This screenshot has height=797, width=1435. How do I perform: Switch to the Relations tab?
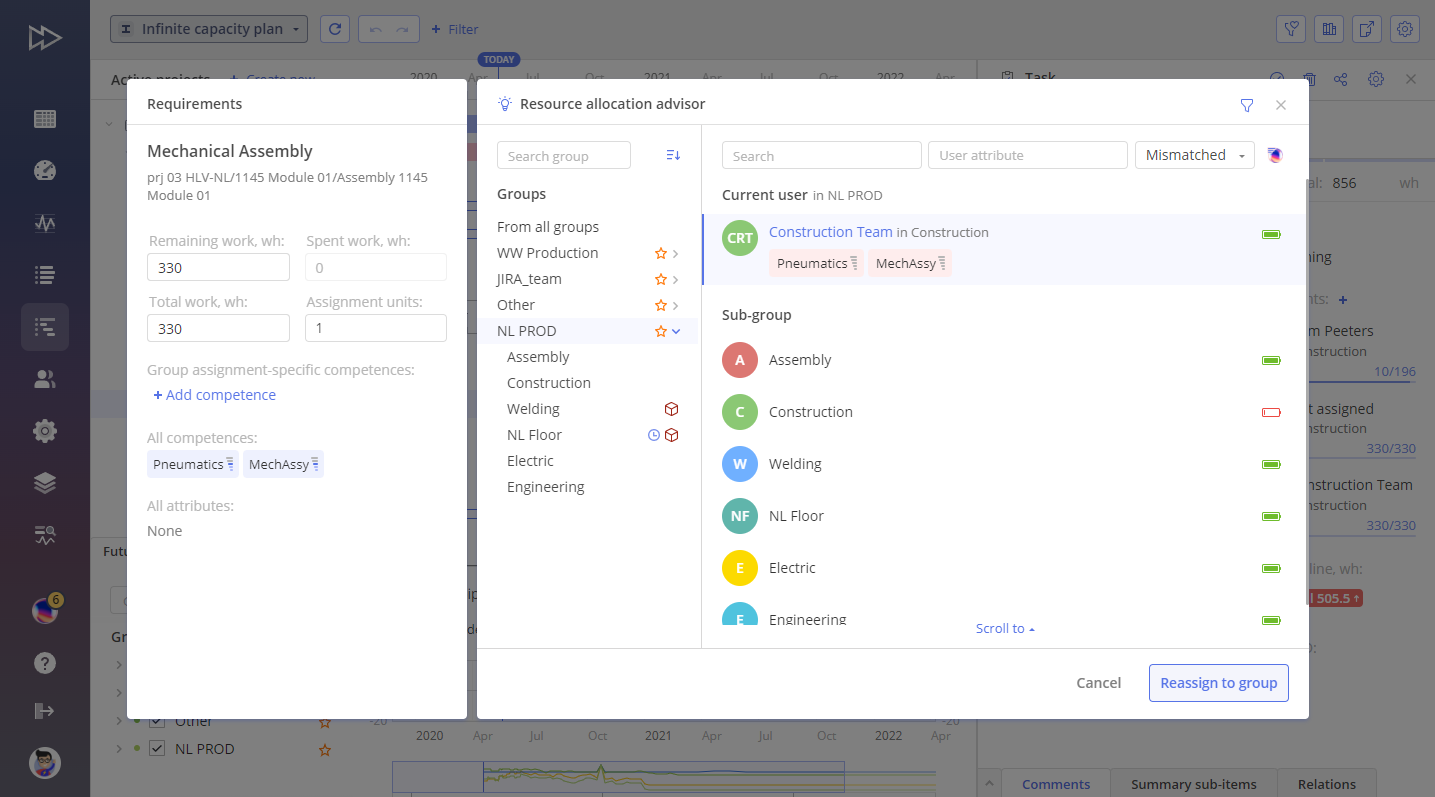point(1326,784)
